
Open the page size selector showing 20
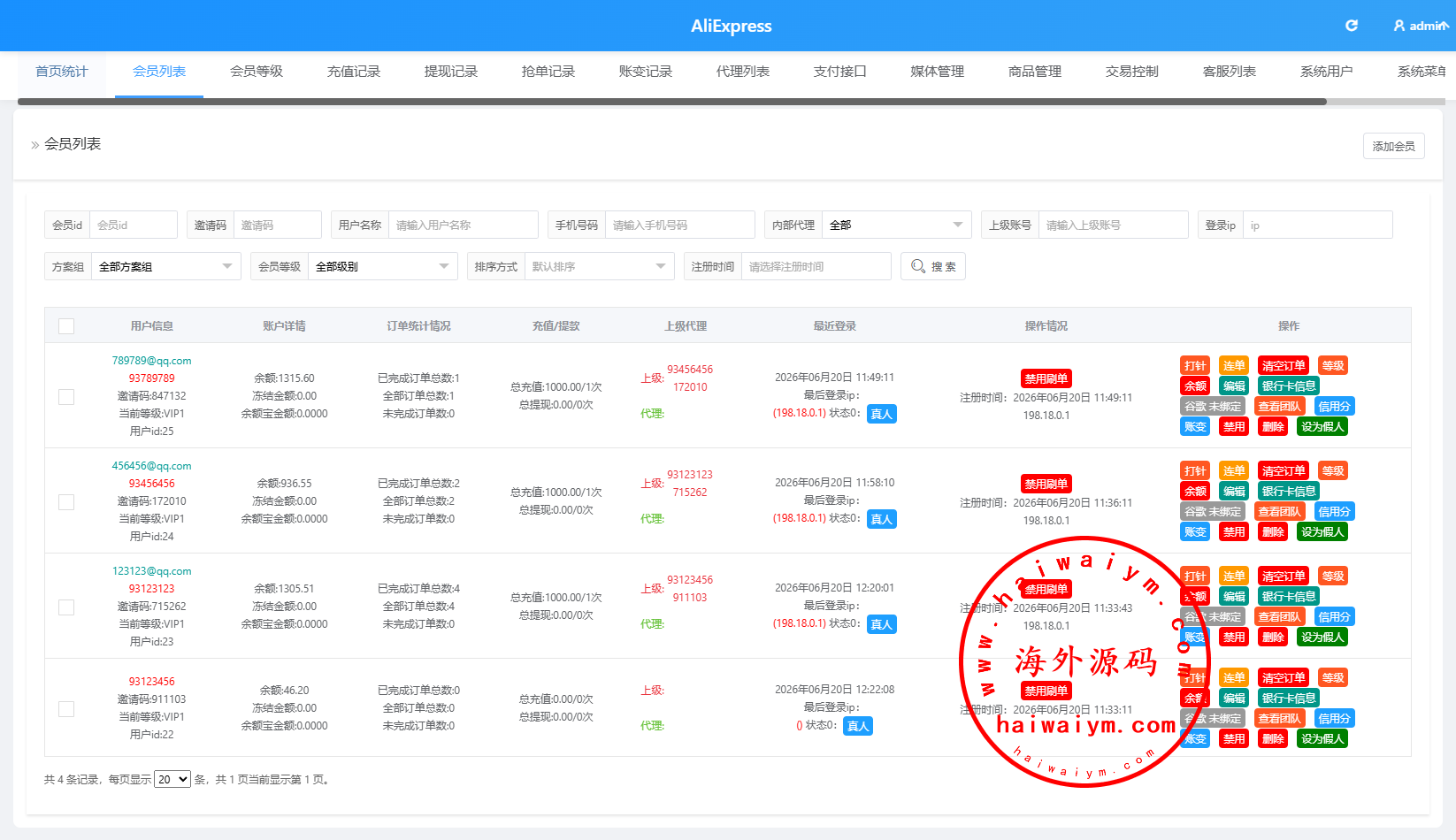coord(172,779)
